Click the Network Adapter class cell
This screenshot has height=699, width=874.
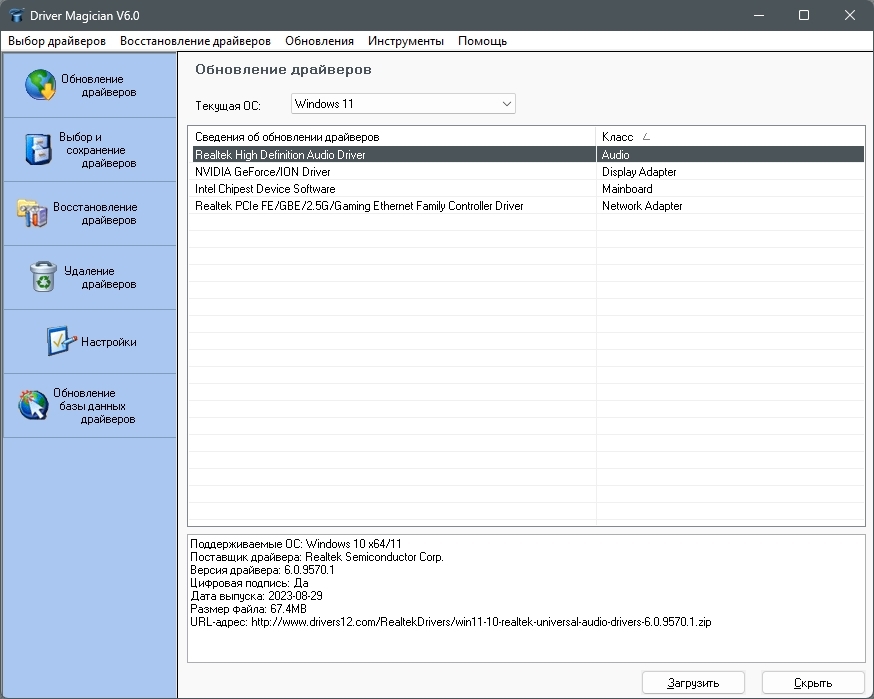click(x=642, y=206)
